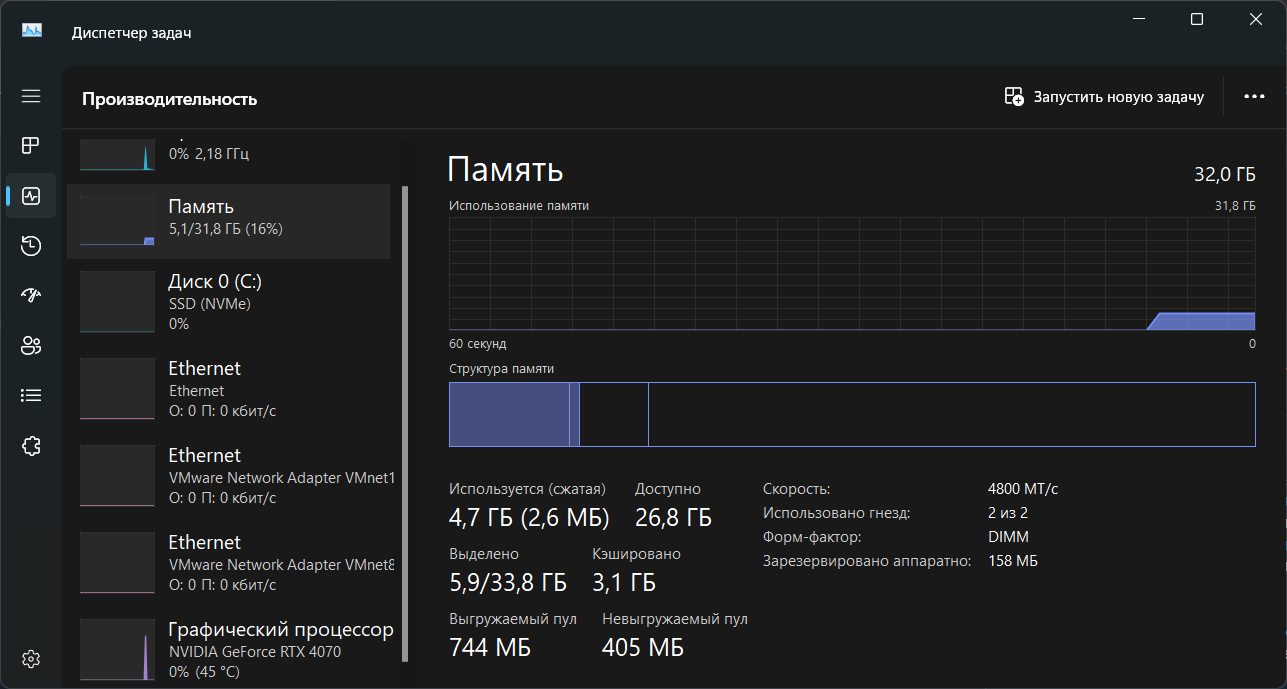Viewport: 1287px width, 689px height.
Task: Click the Структура памяти label
Action: [501, 369]
